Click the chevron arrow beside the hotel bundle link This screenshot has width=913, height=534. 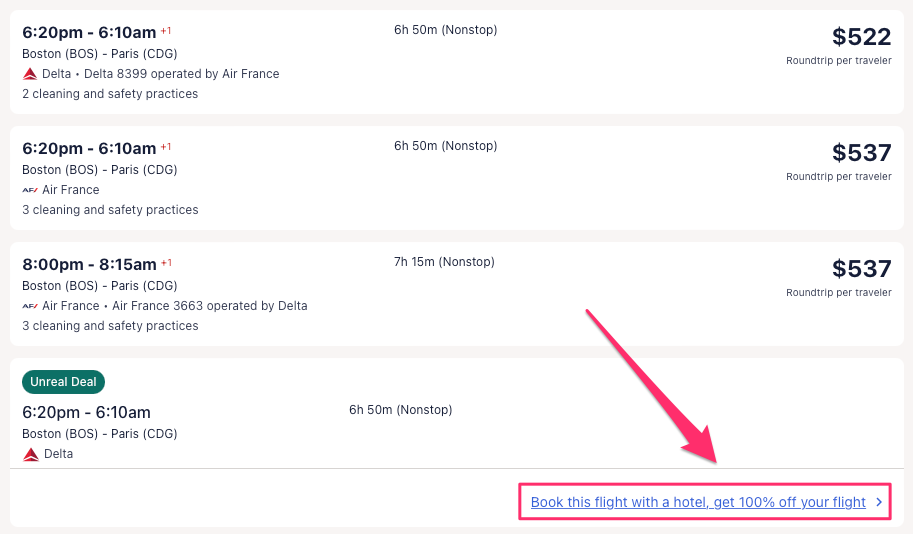879,502
